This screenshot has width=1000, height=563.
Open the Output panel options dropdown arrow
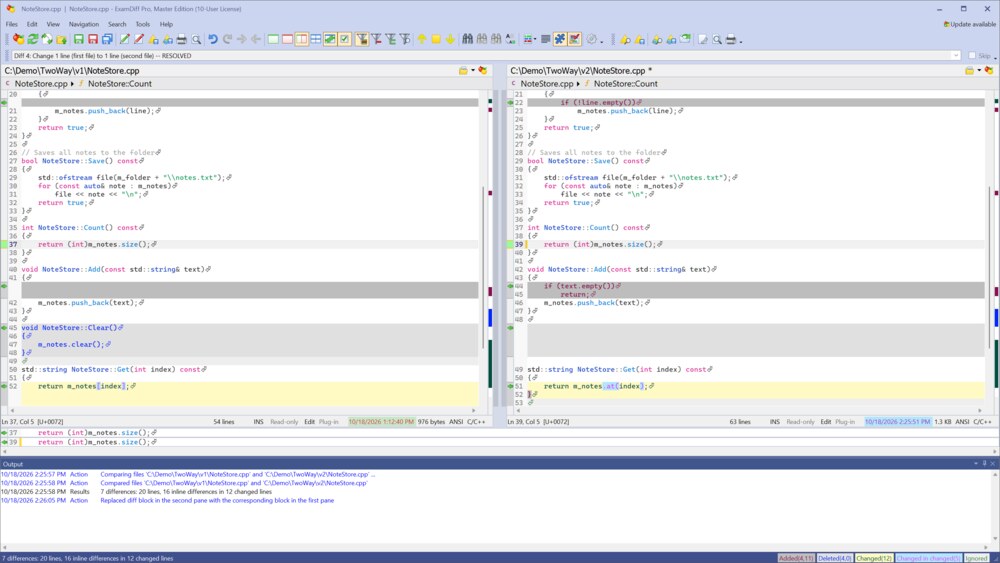click(x=976, y=464)
